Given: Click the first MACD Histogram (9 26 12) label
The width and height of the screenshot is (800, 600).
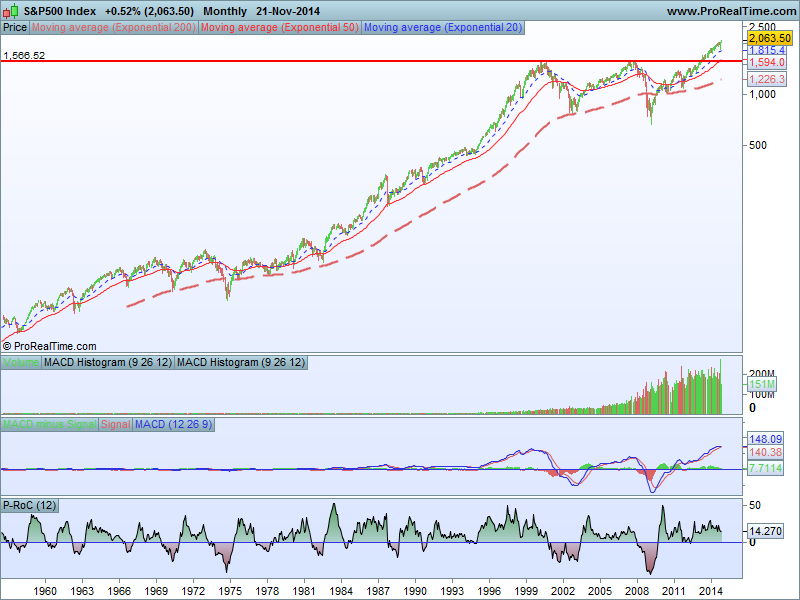Looking at the screenshot, I should [x=108, y=363].
